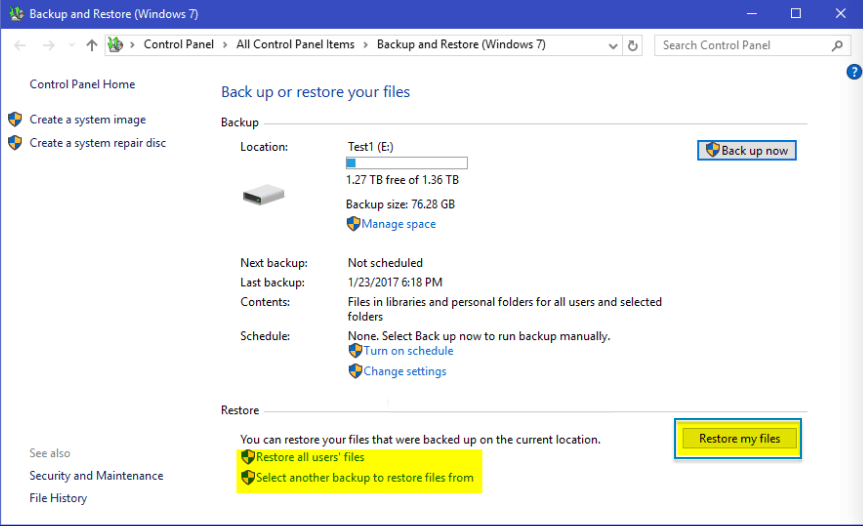Maximize the Backup and Restore window

(x=796, y=13)
